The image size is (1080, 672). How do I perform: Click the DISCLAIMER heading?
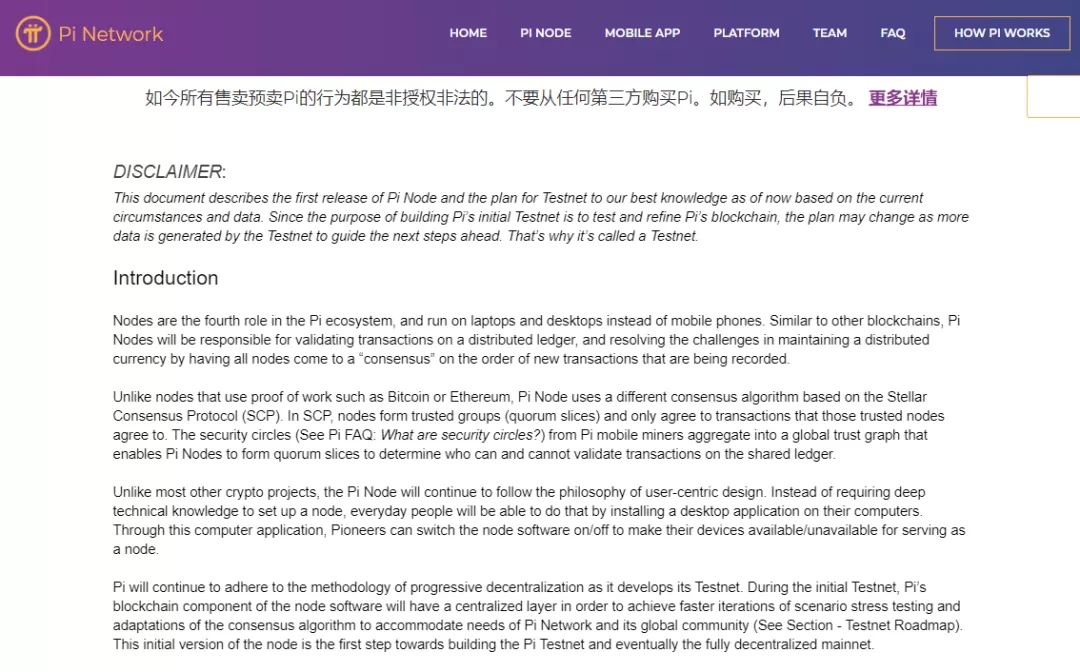(169, 171)
